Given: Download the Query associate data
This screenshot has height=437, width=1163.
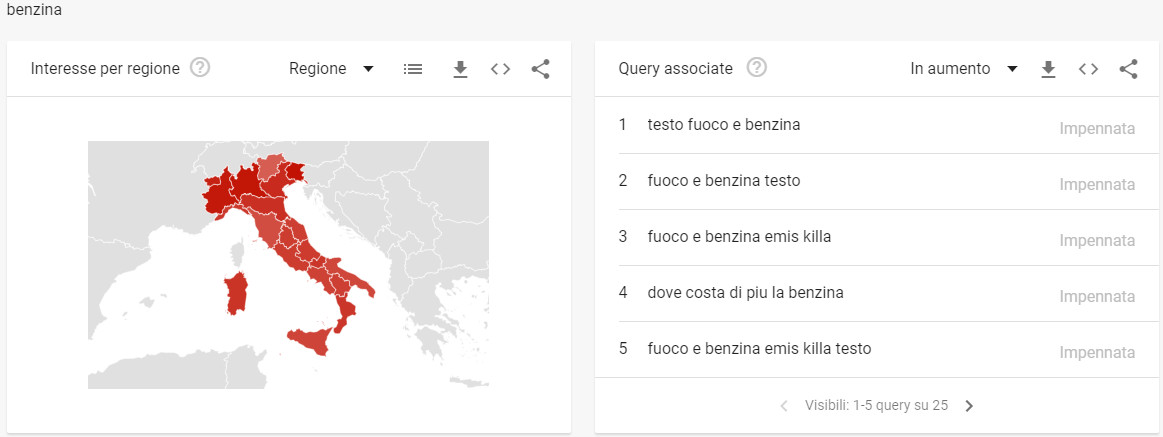Looking at the screenshot, I should coord(1048,69).
